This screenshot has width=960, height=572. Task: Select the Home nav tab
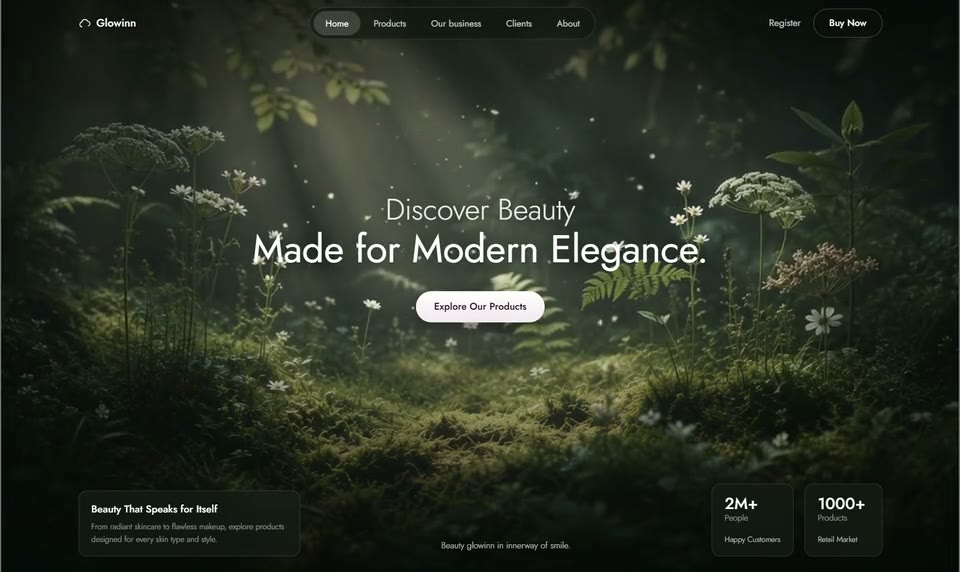pyautogui.click(x=337, y=23)
